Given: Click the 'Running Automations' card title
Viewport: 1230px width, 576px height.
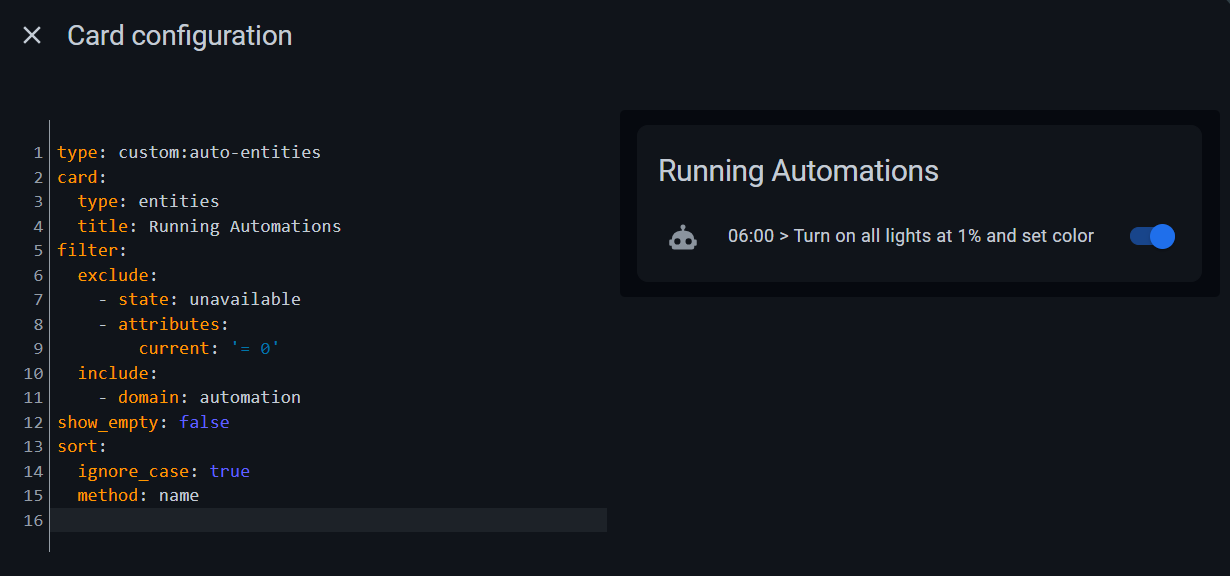Looking at the screenshot, I should pyautogui.click(x=797, y=171).
